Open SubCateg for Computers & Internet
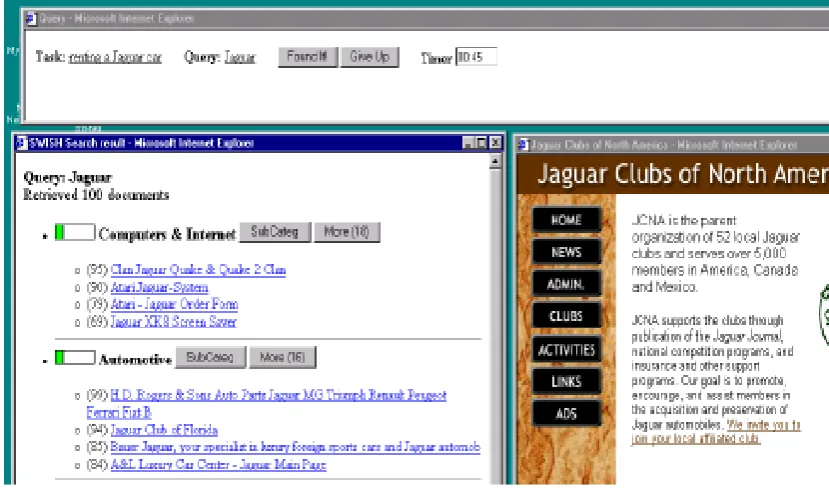The image size is (829, 490). point(275,232)
